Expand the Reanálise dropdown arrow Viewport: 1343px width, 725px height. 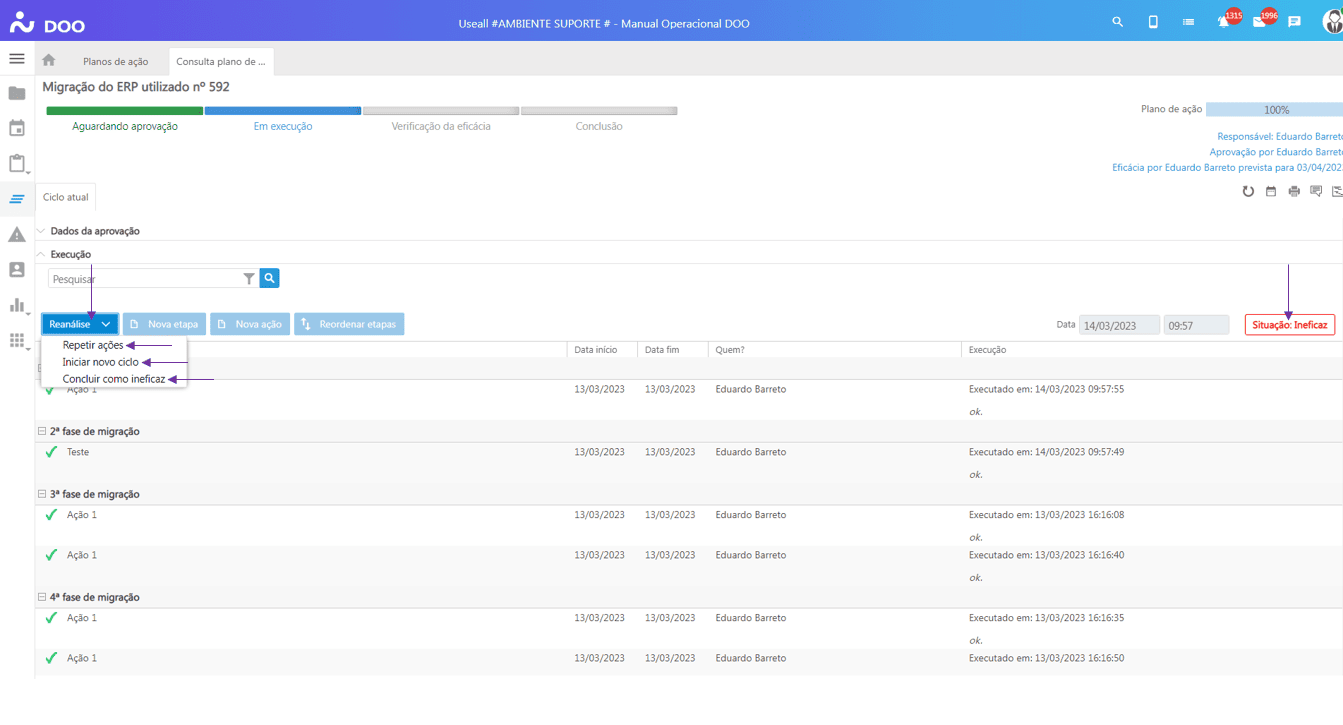tap(106, 324)
